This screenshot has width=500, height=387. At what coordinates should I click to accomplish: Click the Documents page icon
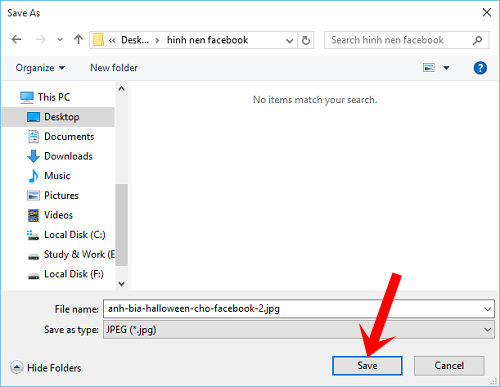pos(33,137)
